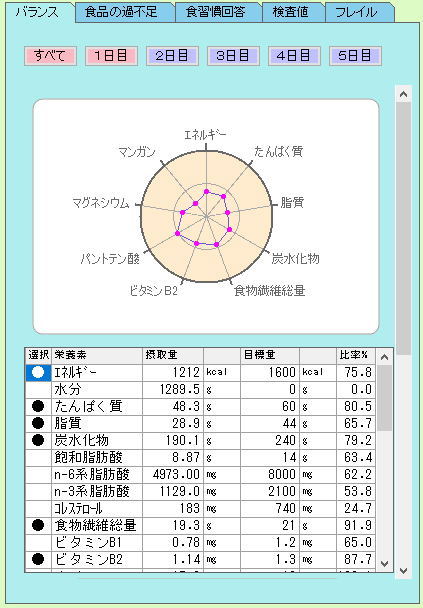Show data for 5日目
The image size is (423, 608).
coord(356,56)
